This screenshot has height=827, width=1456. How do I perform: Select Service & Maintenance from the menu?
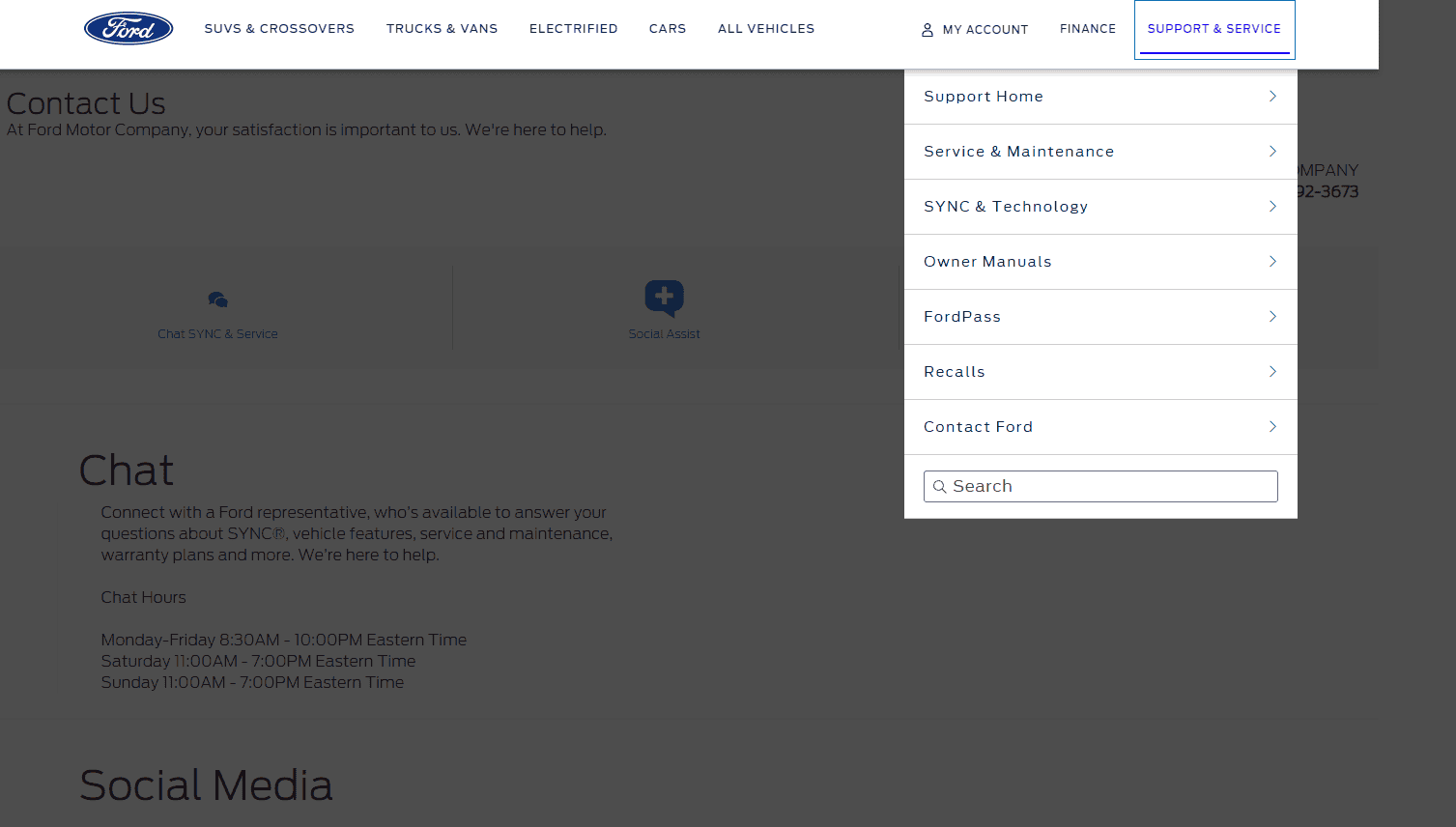(x=1100, y=152)
